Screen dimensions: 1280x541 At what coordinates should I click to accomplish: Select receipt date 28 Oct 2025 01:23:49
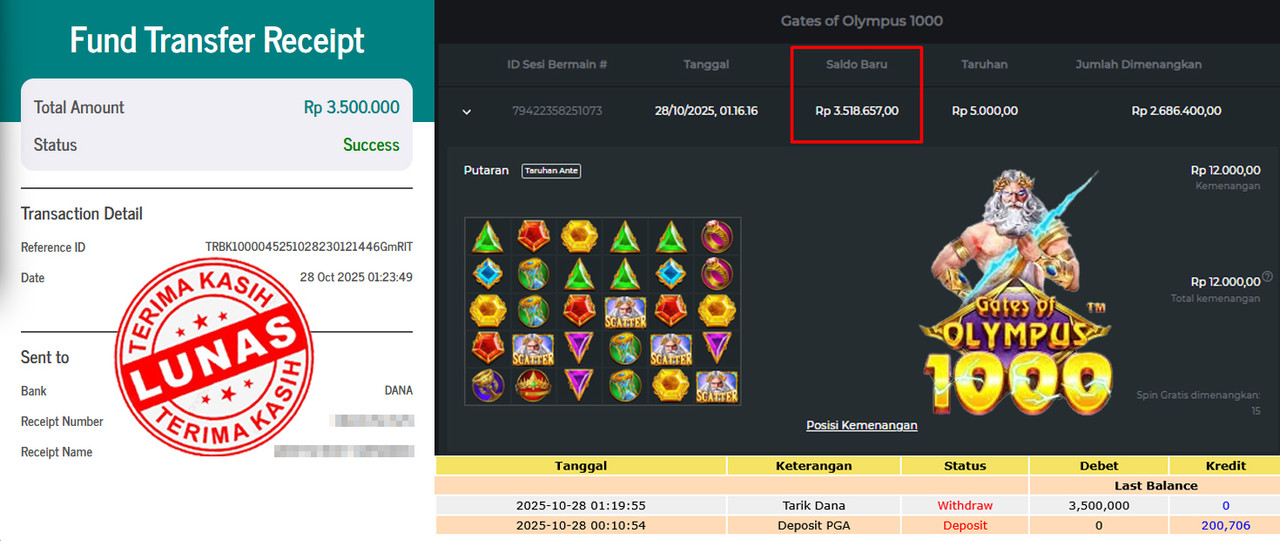click(356, 278)
